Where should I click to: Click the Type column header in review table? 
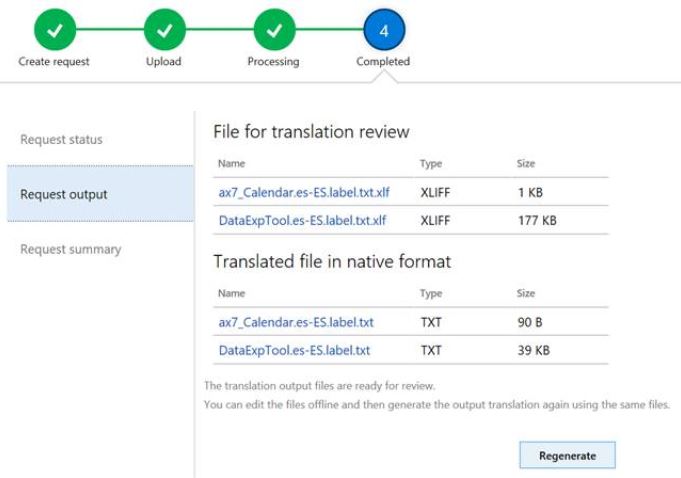pyautogui.click(x=430, y=163)
